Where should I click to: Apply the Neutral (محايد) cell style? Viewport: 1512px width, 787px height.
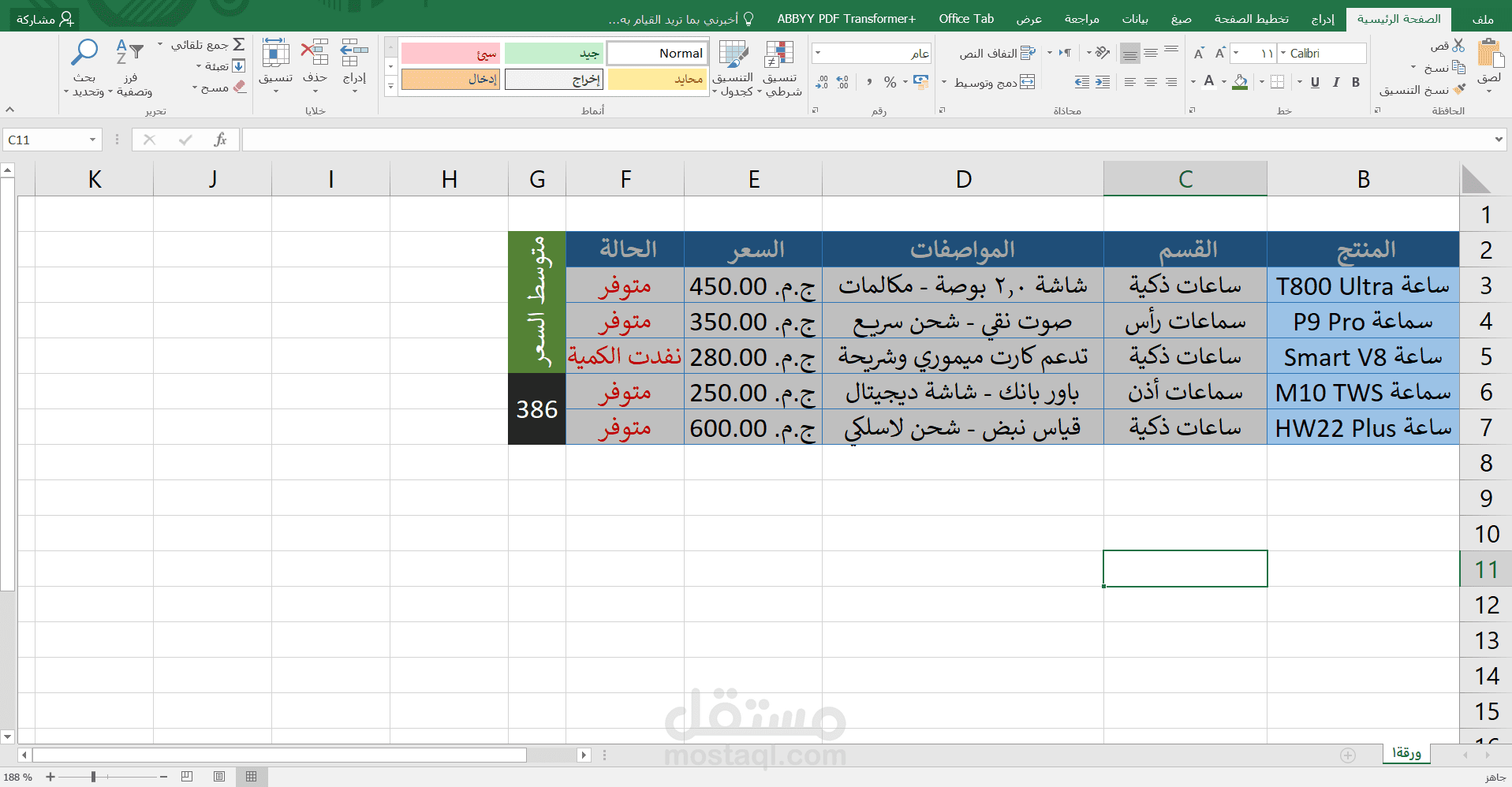coord(658,79)
